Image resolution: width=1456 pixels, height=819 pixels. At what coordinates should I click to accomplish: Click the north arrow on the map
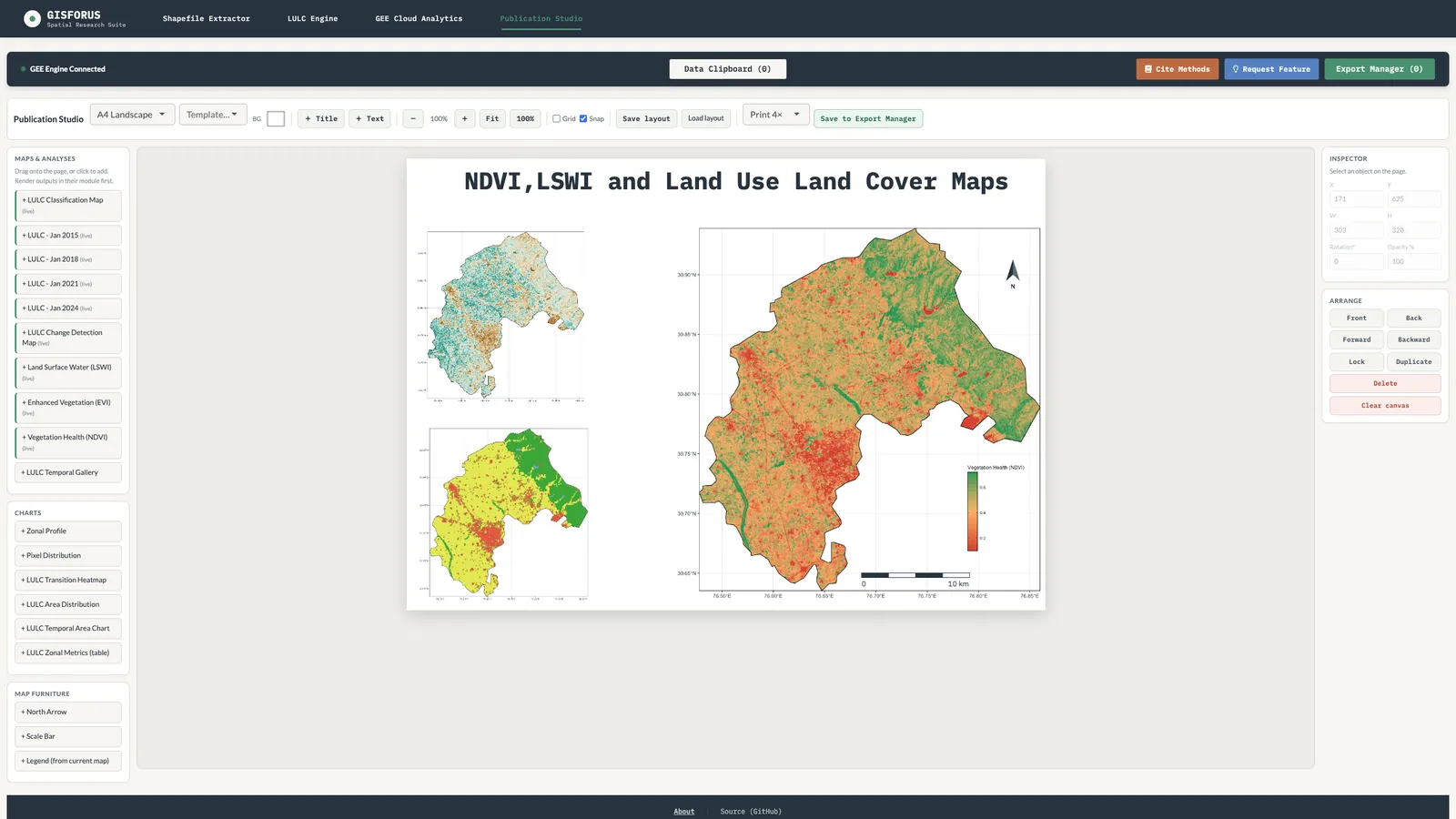1012,273
